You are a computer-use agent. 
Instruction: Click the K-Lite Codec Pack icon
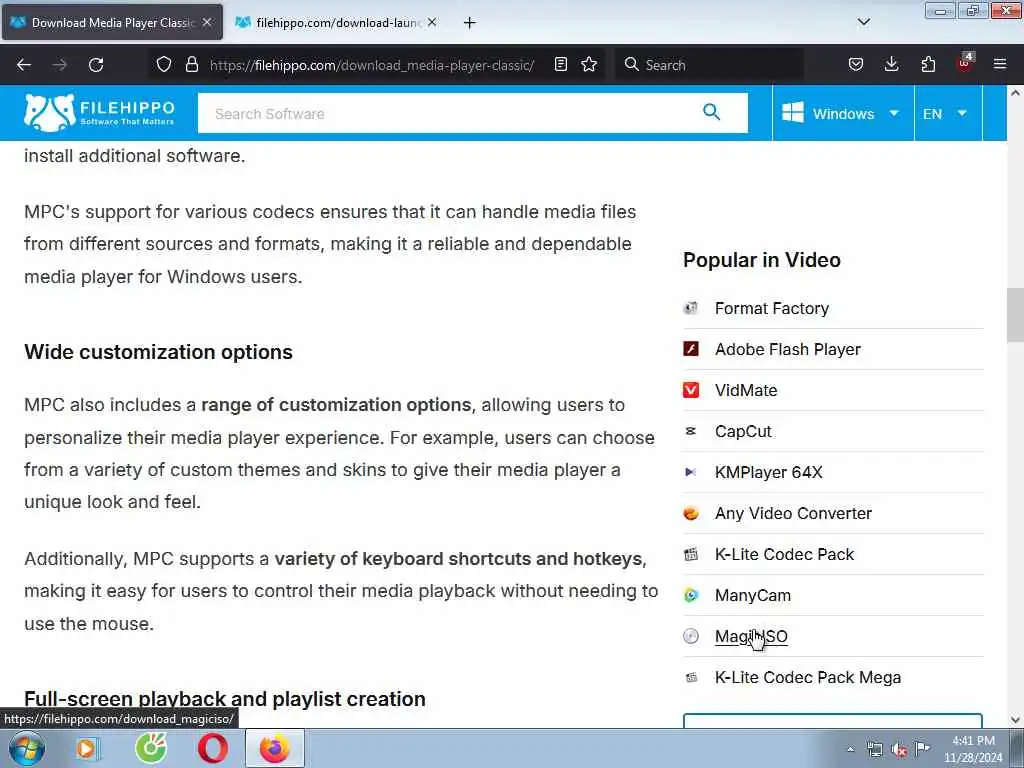(x=691, y=554)
